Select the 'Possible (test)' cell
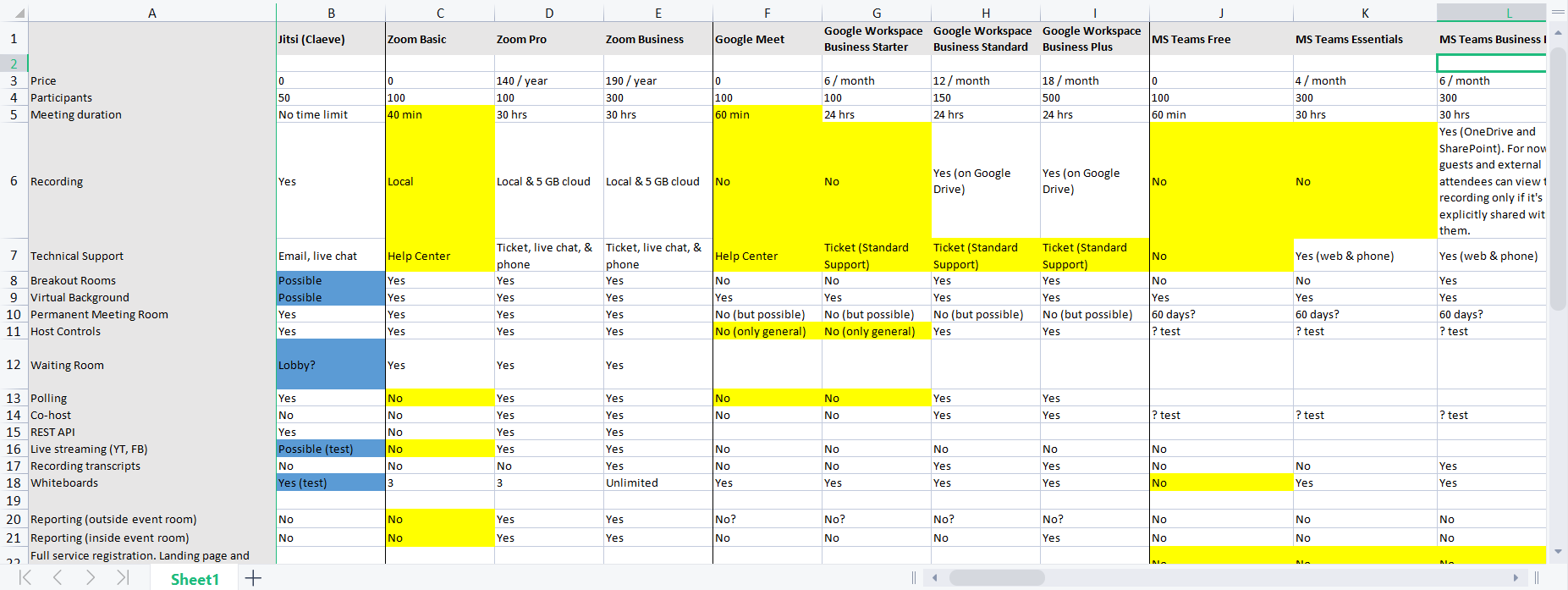The width and height of the screenshot is (1568, 590). 331,449
